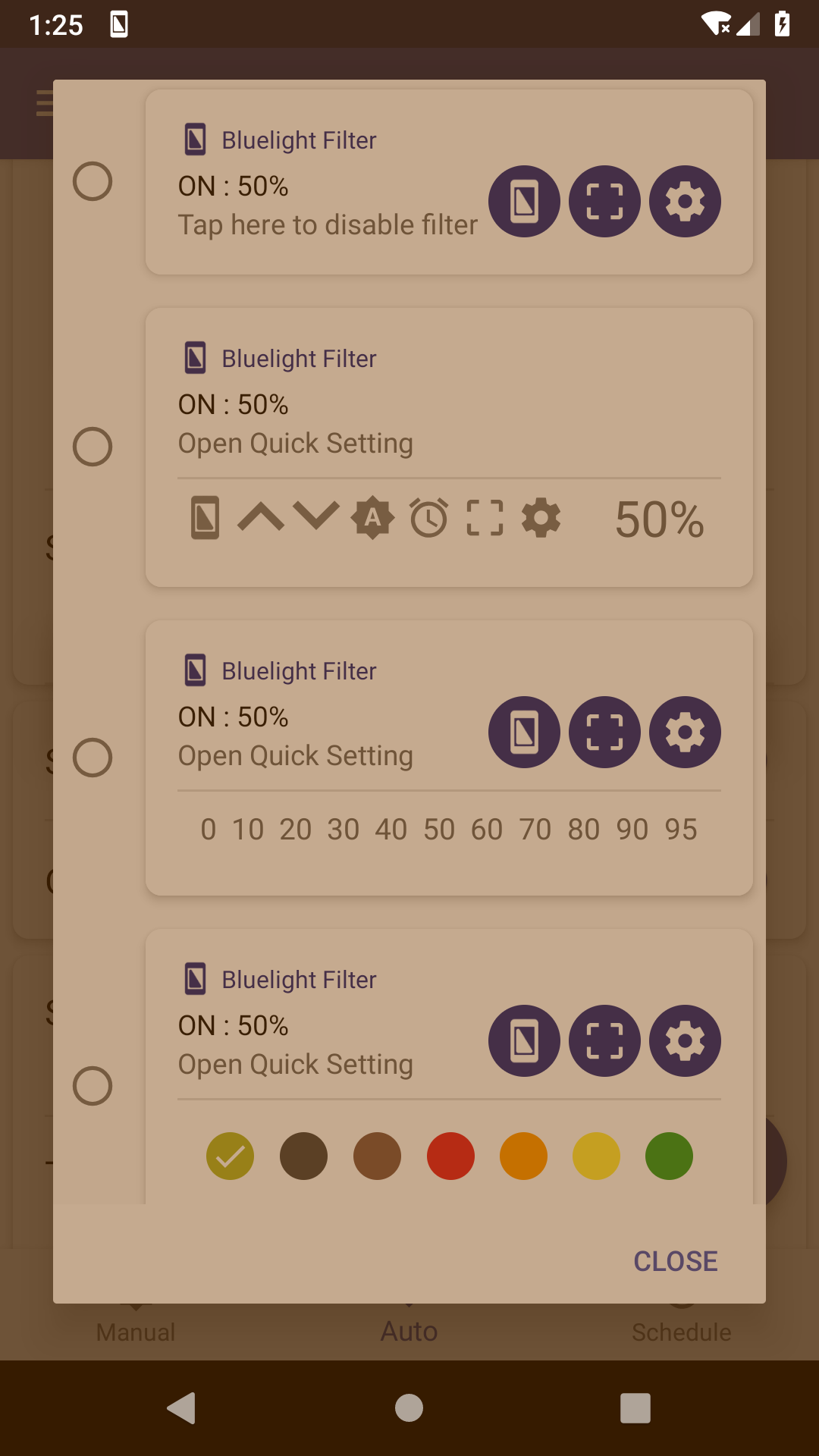
Task: Click the alarm timer icon in second notification style
Action: 428,519
